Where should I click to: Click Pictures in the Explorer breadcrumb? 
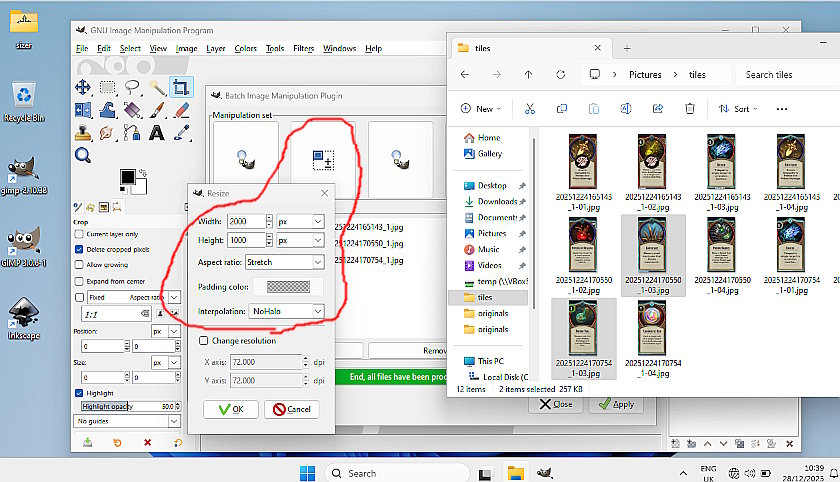[645, 74]
